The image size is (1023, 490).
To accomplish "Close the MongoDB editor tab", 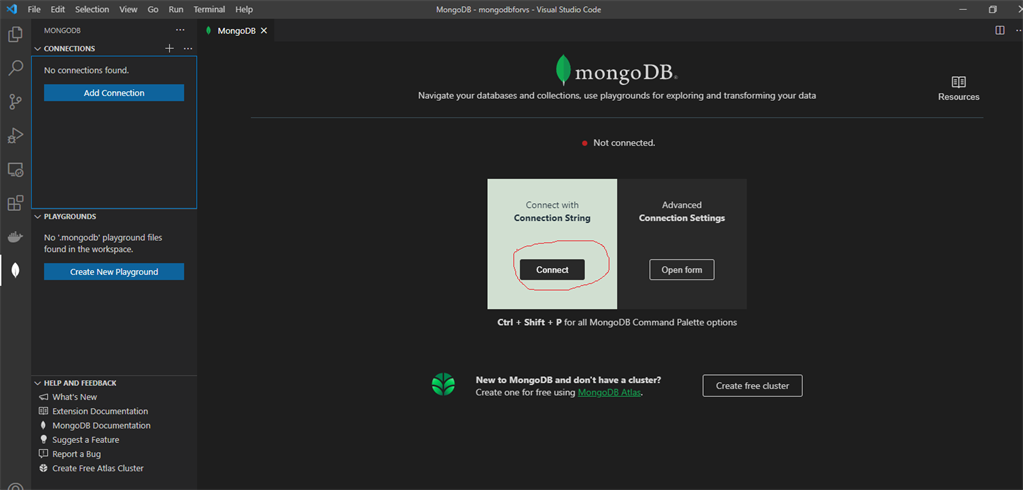I will 264,31.
